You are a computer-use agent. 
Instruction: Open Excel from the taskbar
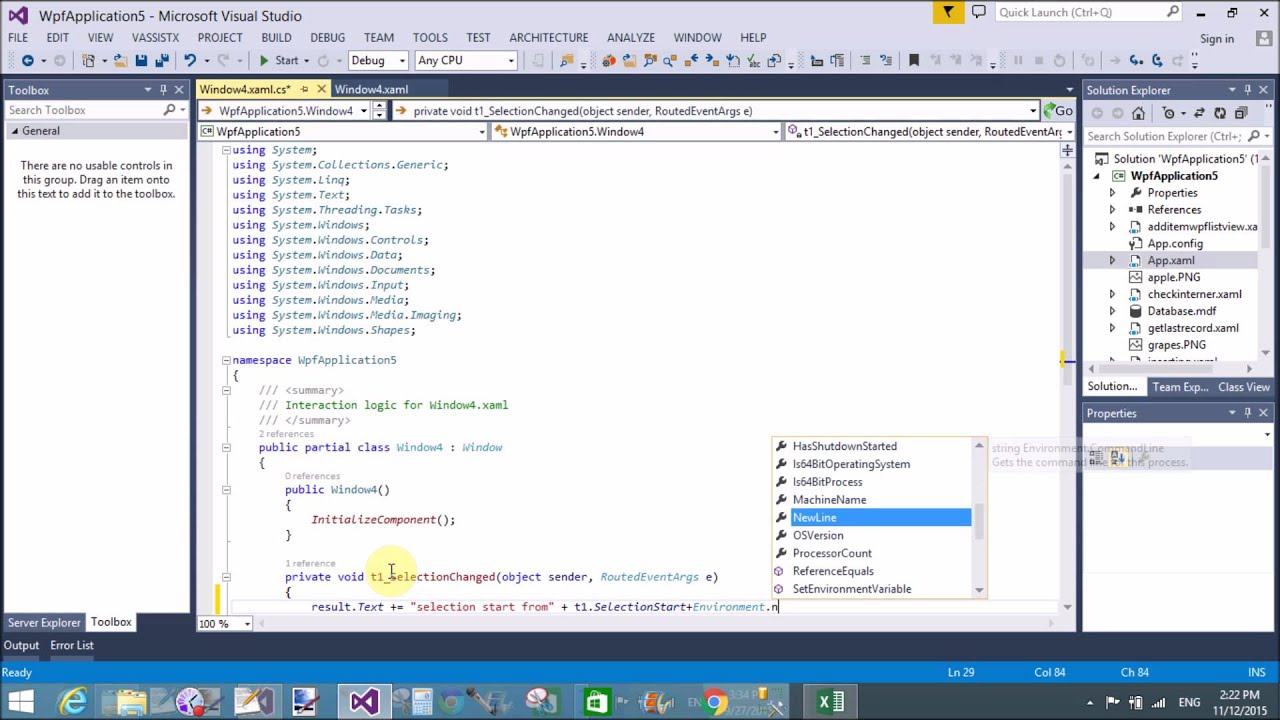point(832,702)
